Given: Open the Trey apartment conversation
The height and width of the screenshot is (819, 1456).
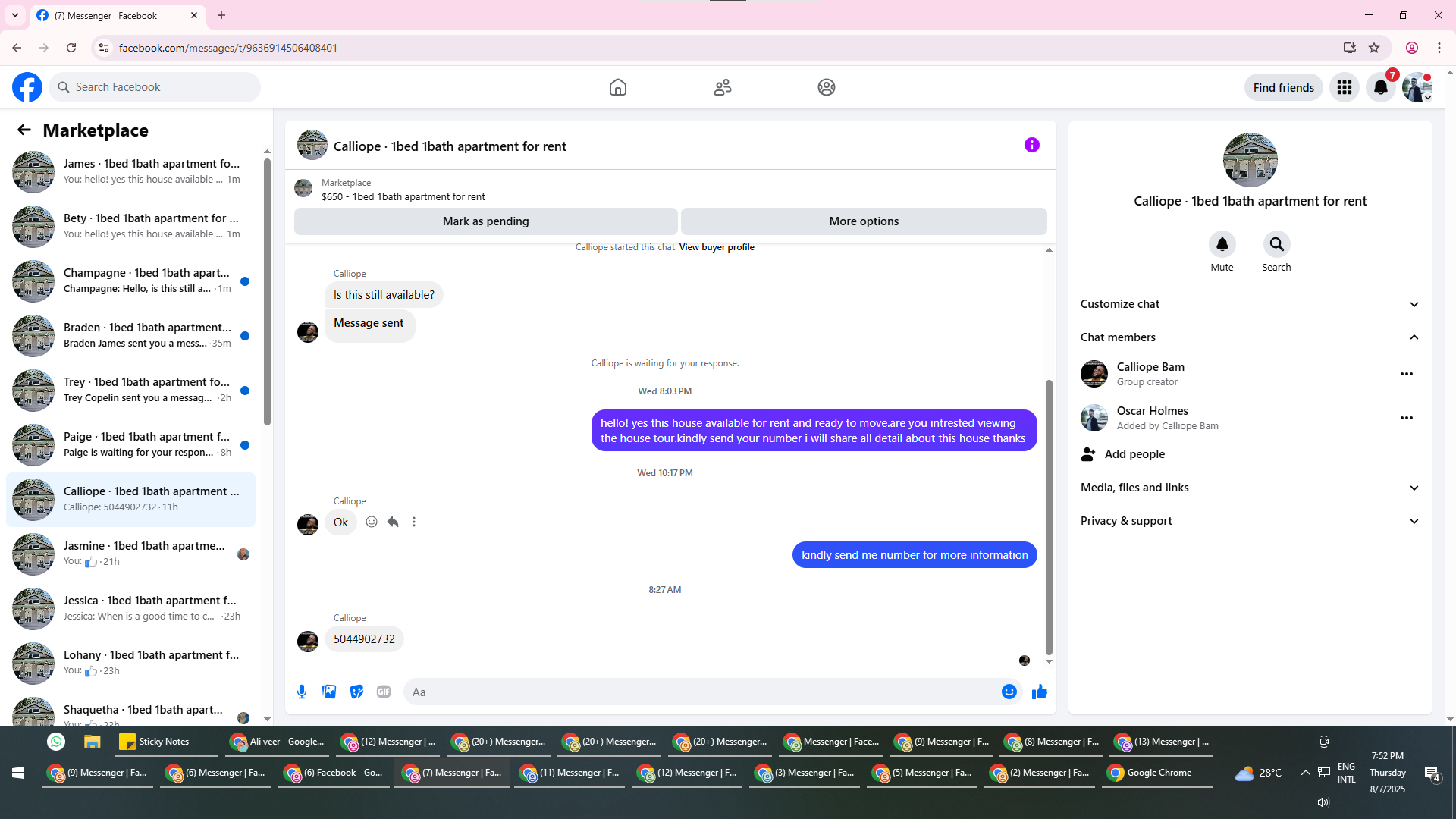Looking at the screenshot, I should coord(131,391).
